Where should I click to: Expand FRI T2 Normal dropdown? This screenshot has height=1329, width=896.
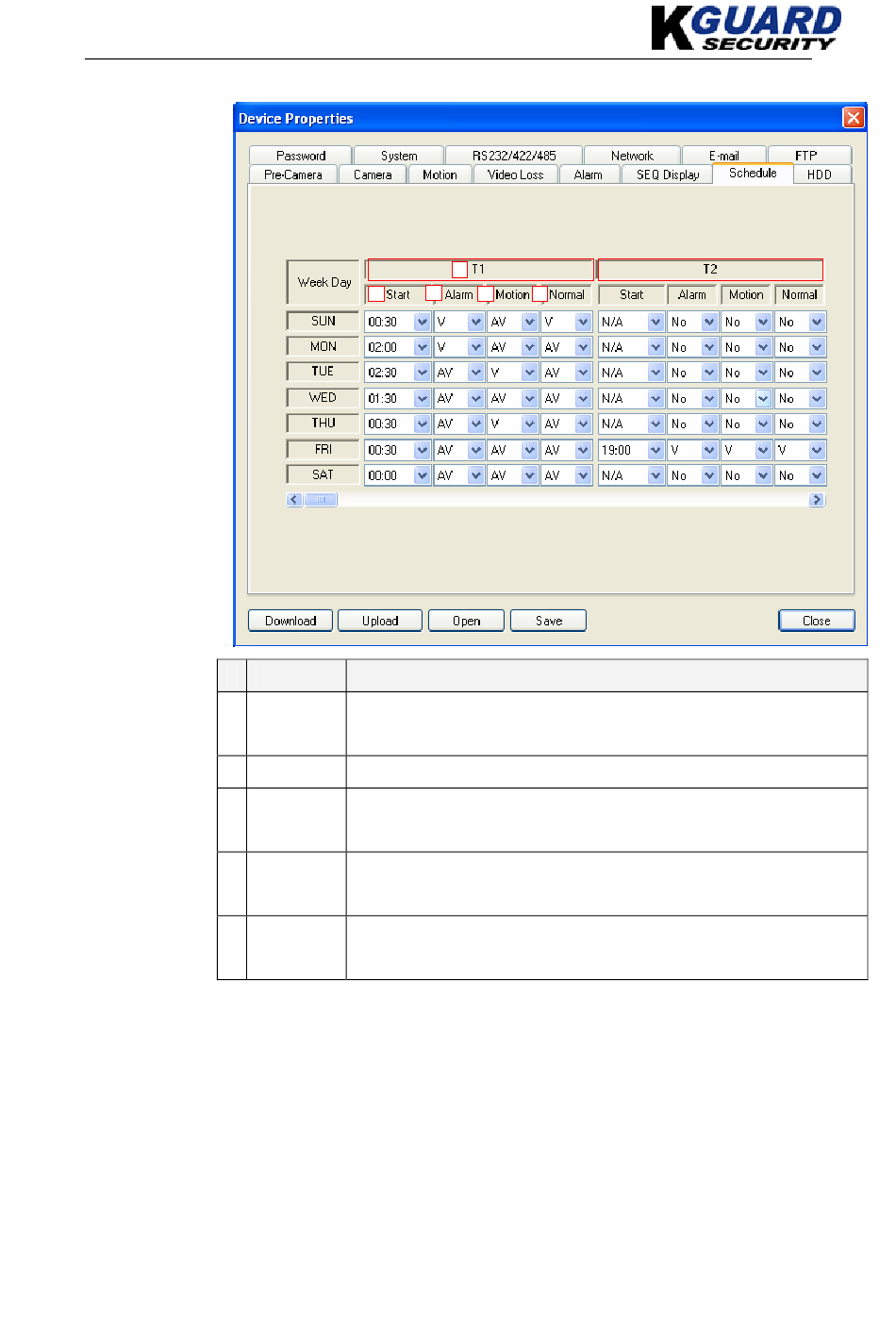click(817, 450)
